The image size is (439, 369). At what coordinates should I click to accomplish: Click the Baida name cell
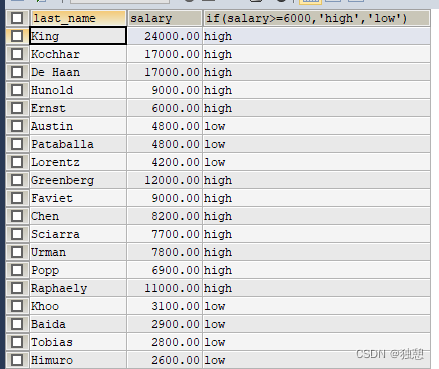click(78, 324)
